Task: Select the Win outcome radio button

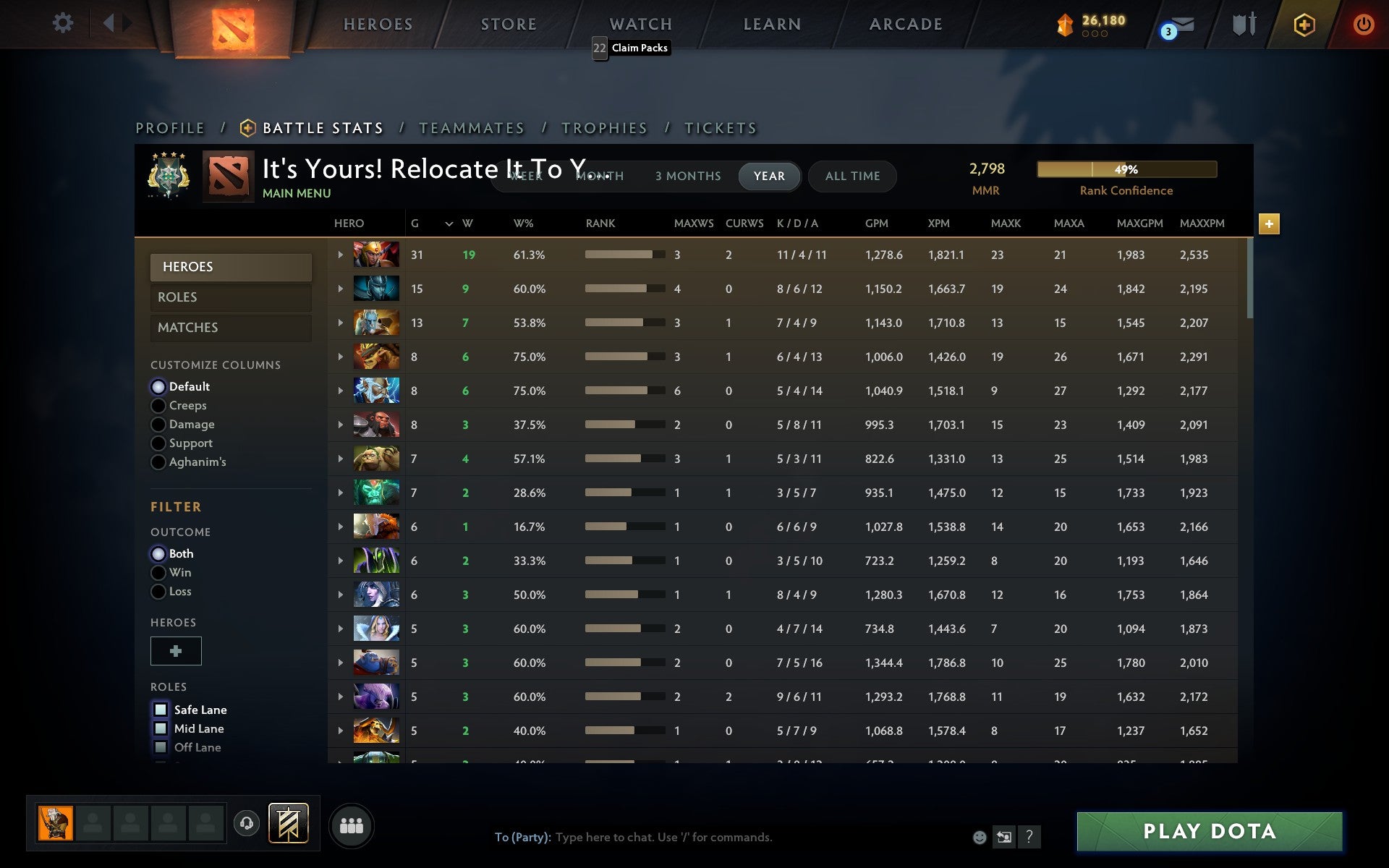Action: tap(158, 572)
